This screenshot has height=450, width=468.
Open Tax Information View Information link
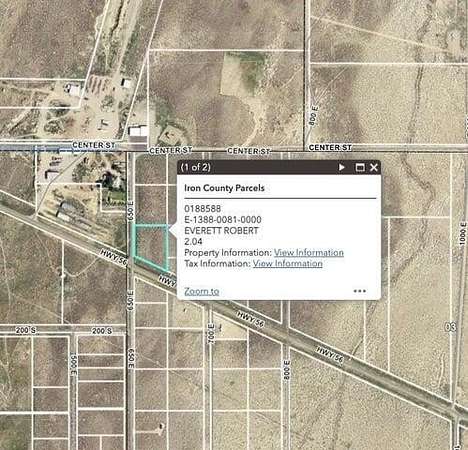click(x=287, y=264)
